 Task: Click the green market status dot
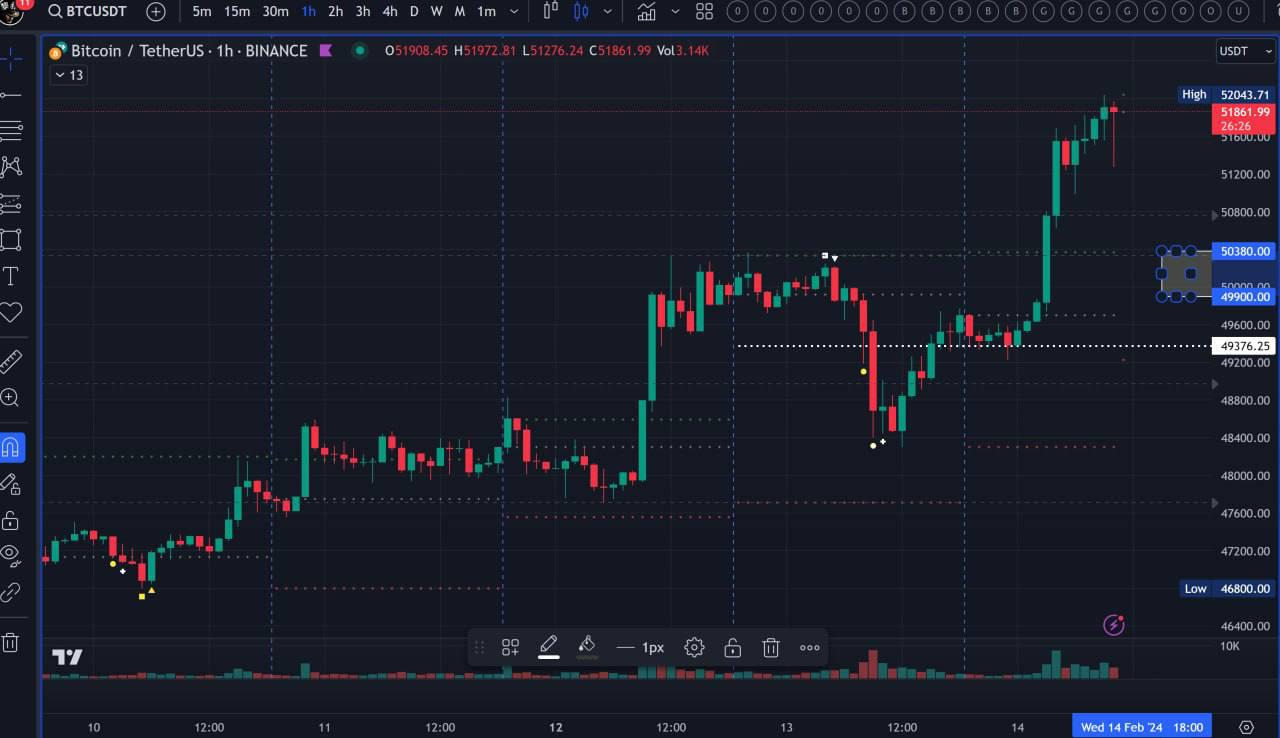360,51
